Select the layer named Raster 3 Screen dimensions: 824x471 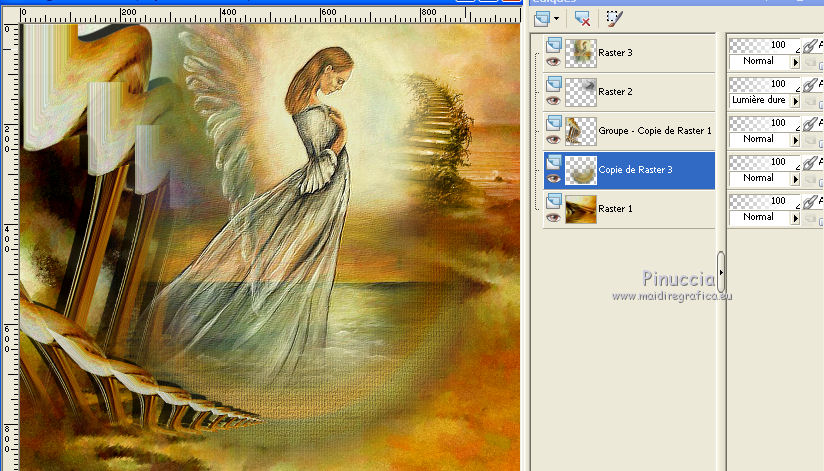pos(615,53)
